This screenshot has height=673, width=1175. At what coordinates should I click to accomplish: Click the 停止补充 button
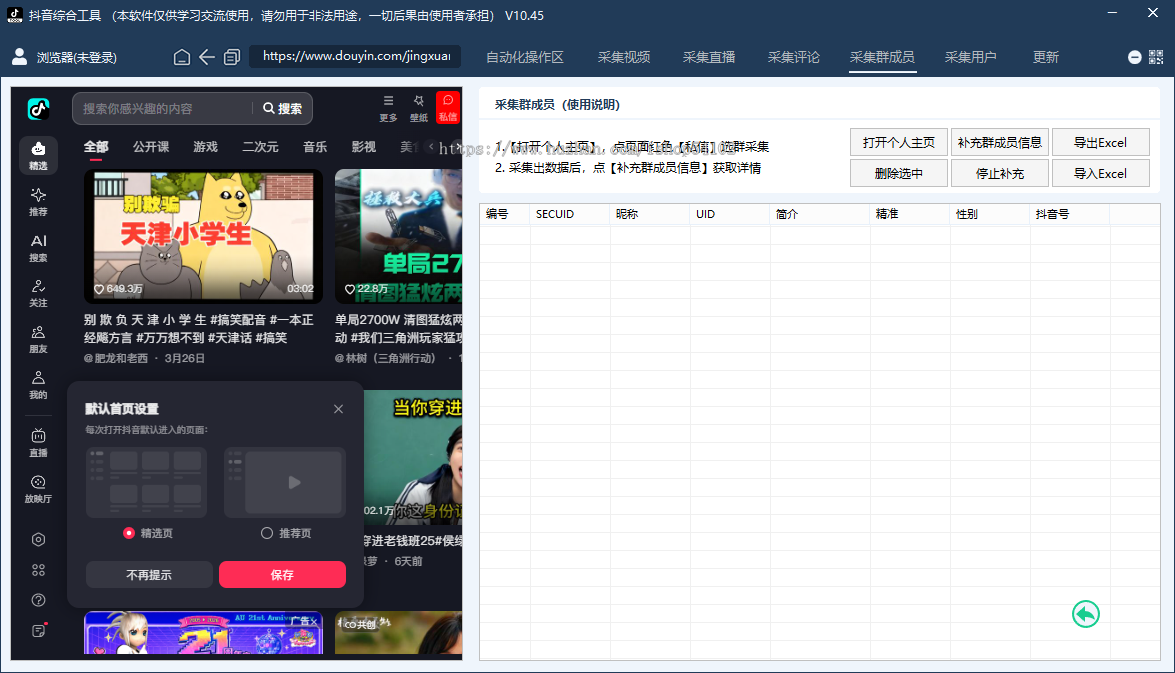coord(1000,173)
